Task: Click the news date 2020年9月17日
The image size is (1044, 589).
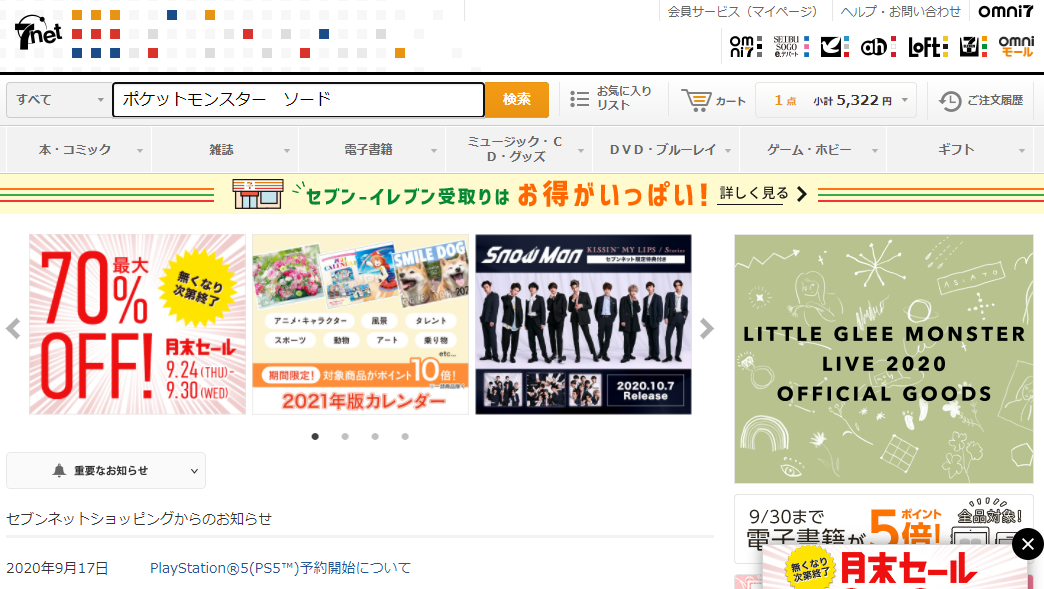Action: 57,568
